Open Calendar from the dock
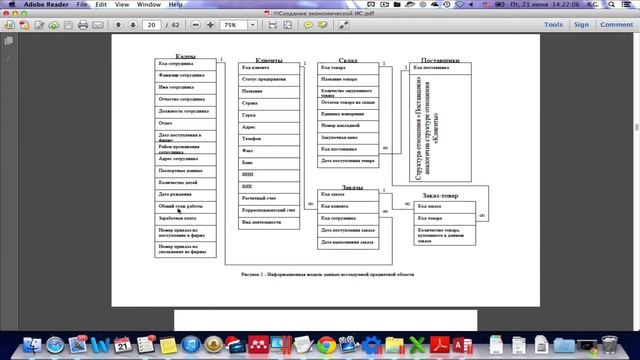The height and width of the screenshot is (360, 640). tap(122, 345)
